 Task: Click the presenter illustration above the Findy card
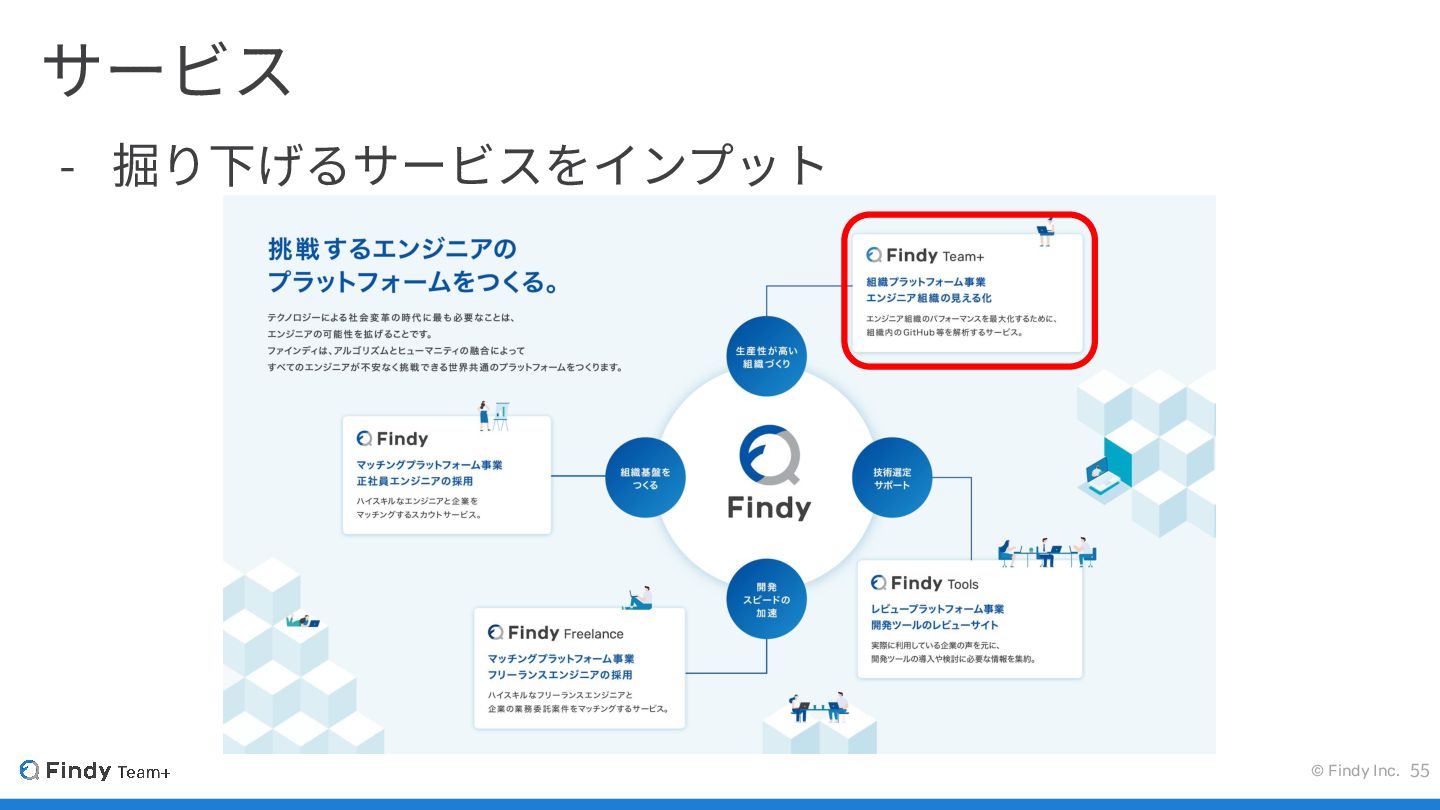pyautogui.click(x=493, y=416)
